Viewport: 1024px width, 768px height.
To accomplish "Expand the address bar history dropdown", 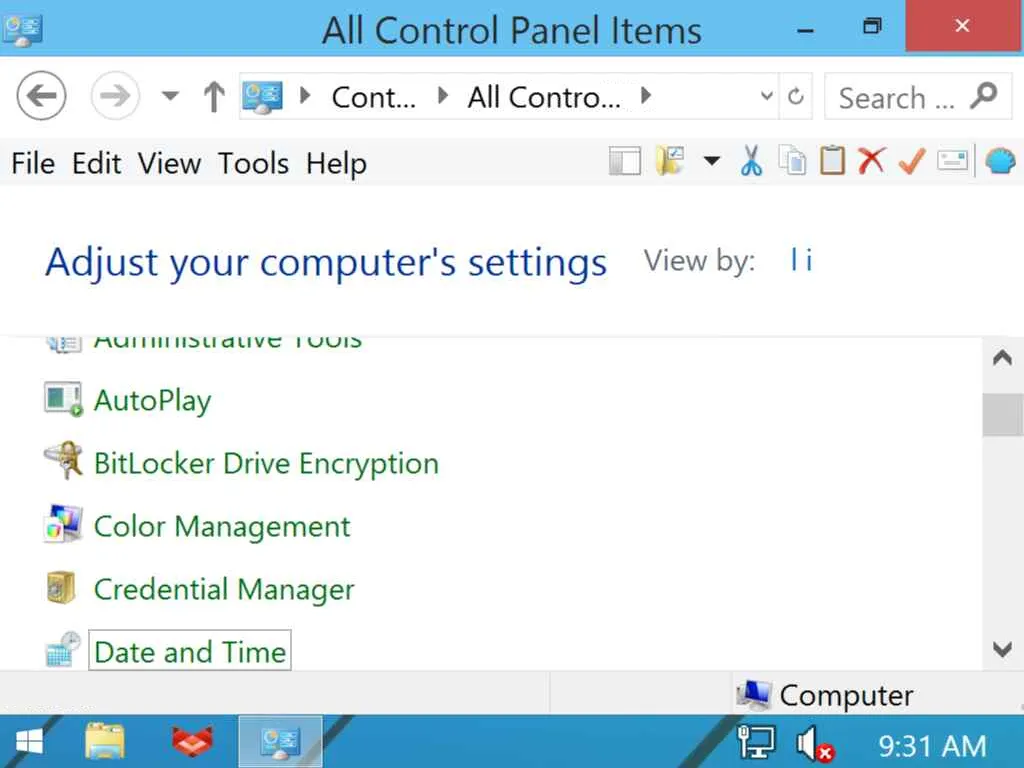I will pyautogui.click(x=767, y=97).
